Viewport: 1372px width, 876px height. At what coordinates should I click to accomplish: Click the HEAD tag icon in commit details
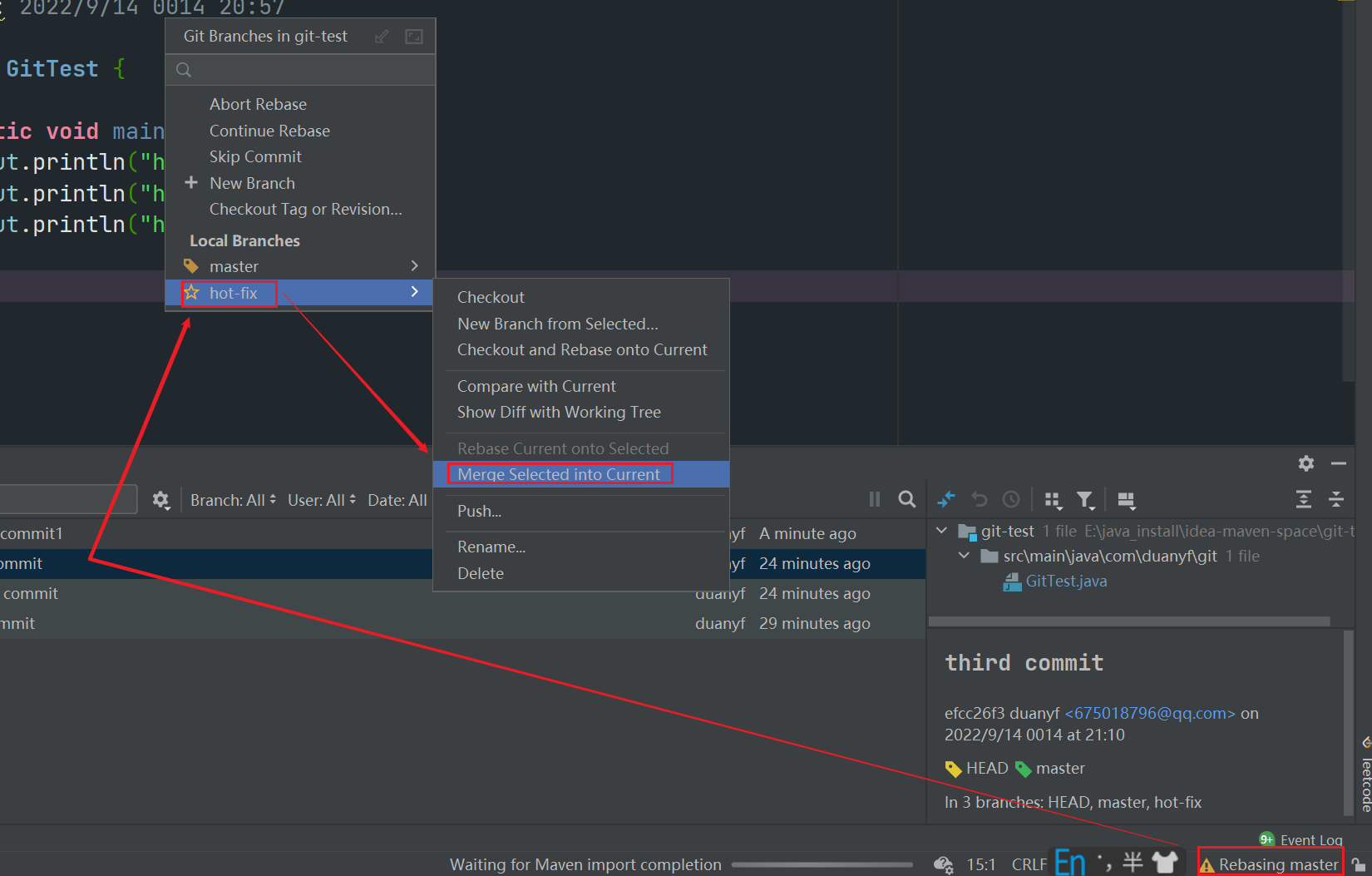pyautogui.click(x=954, y=769)
